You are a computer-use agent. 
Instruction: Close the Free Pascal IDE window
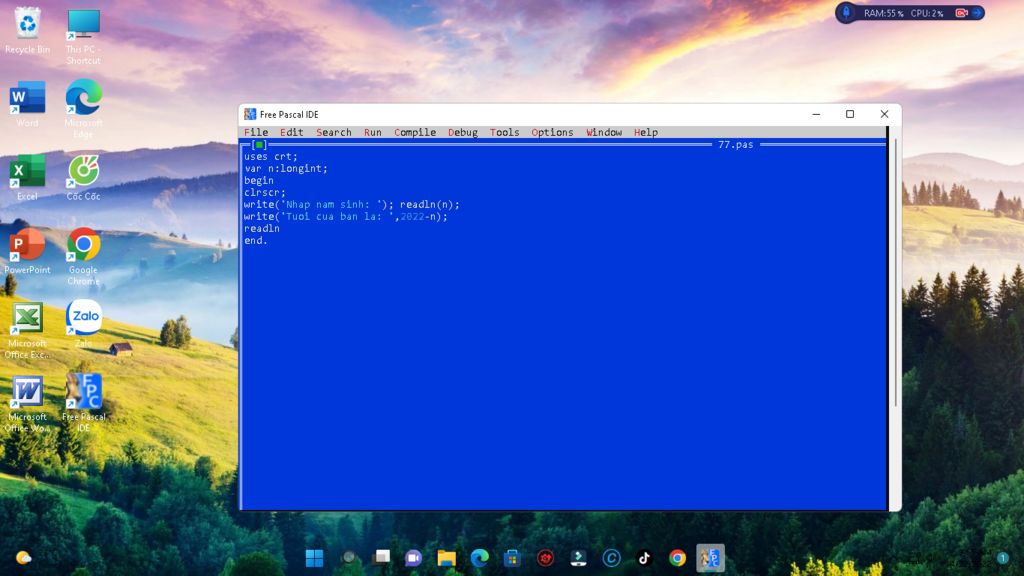tap(884, 114)
